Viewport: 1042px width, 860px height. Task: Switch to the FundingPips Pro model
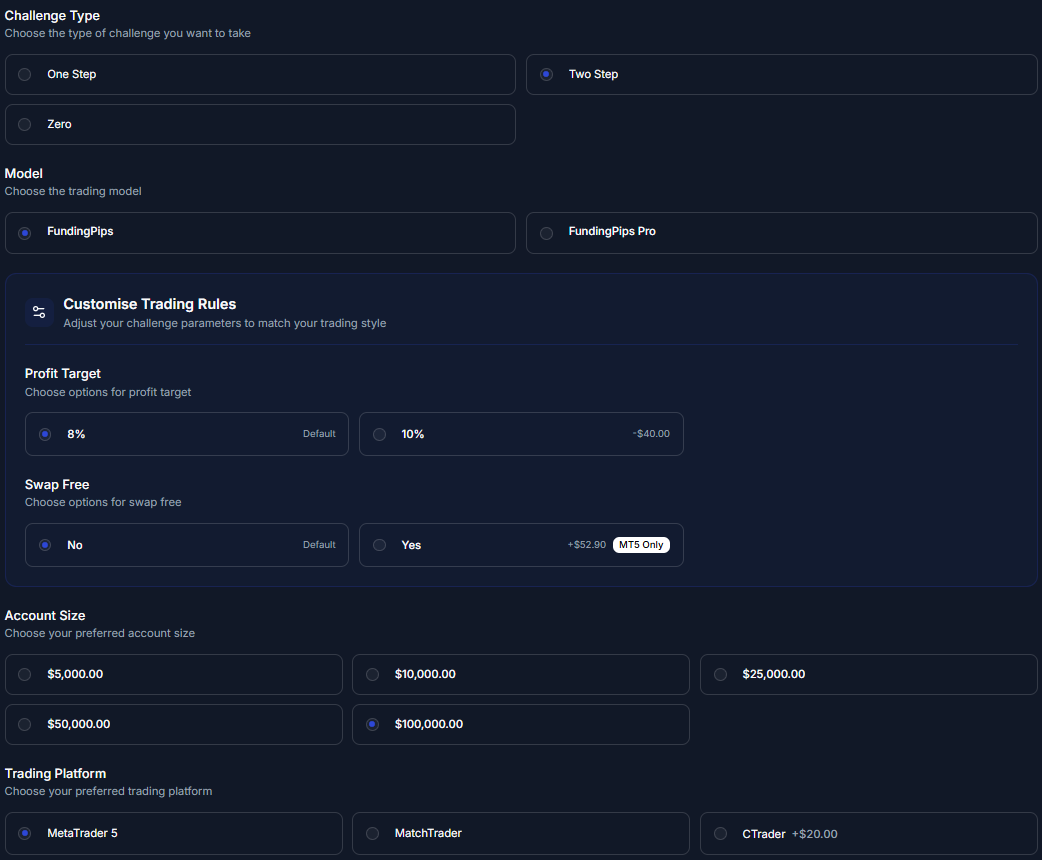click(x=546, y=233)
